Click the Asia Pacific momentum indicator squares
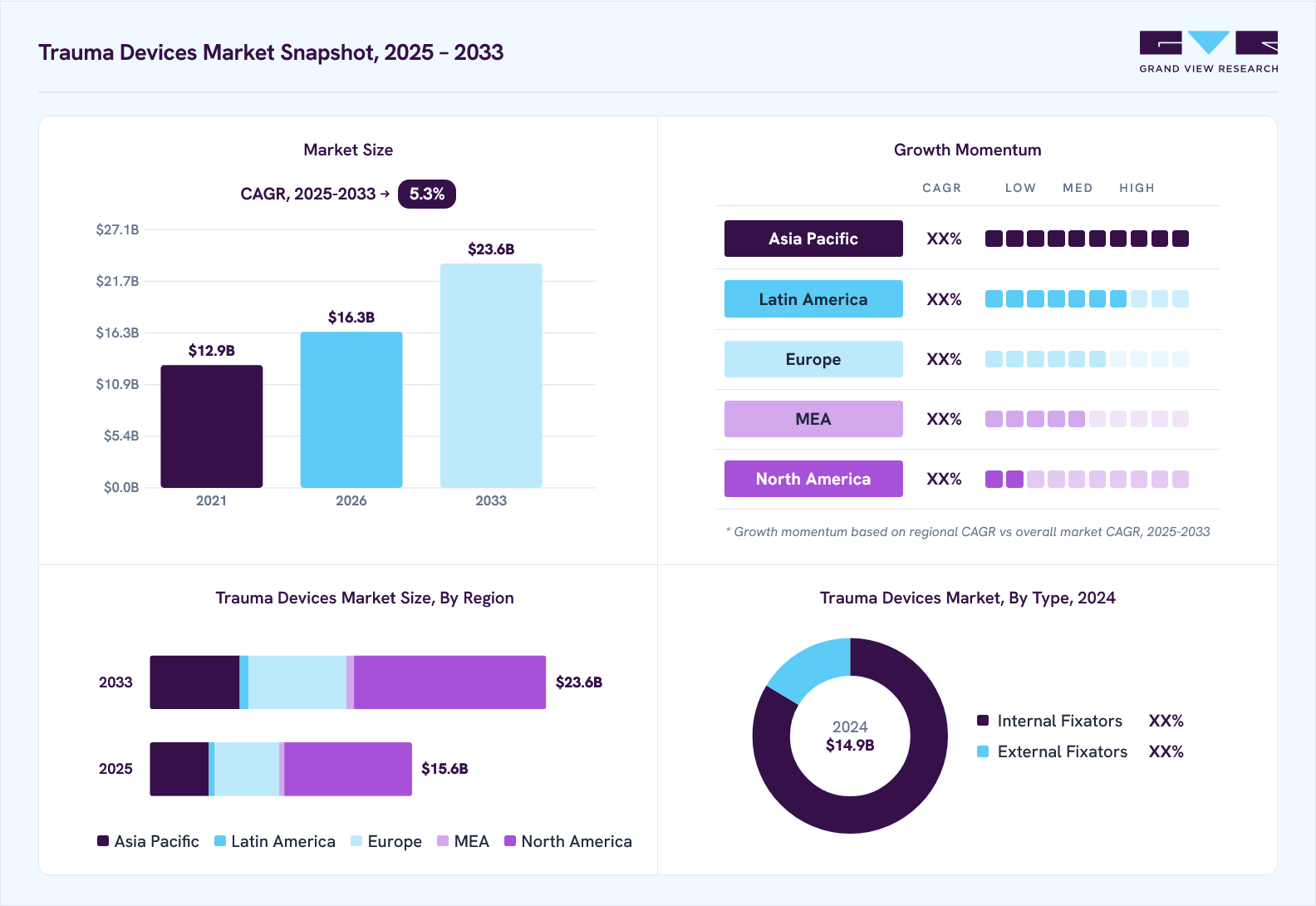The height and width of the screenshot is (906, 1316). click(1087, 239)
